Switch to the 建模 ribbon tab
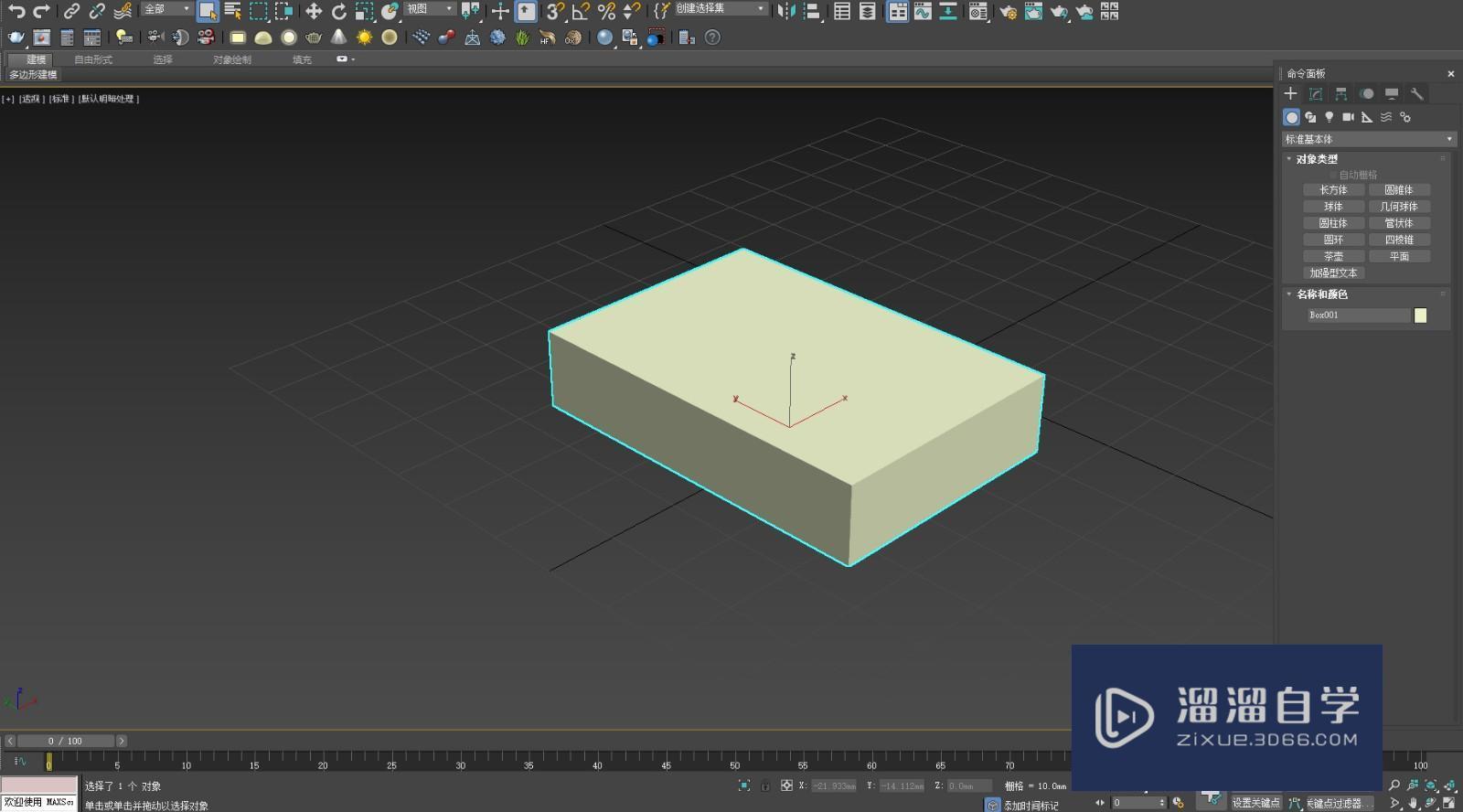Viewport: 1463px width, 812px height. click(36, 59)
